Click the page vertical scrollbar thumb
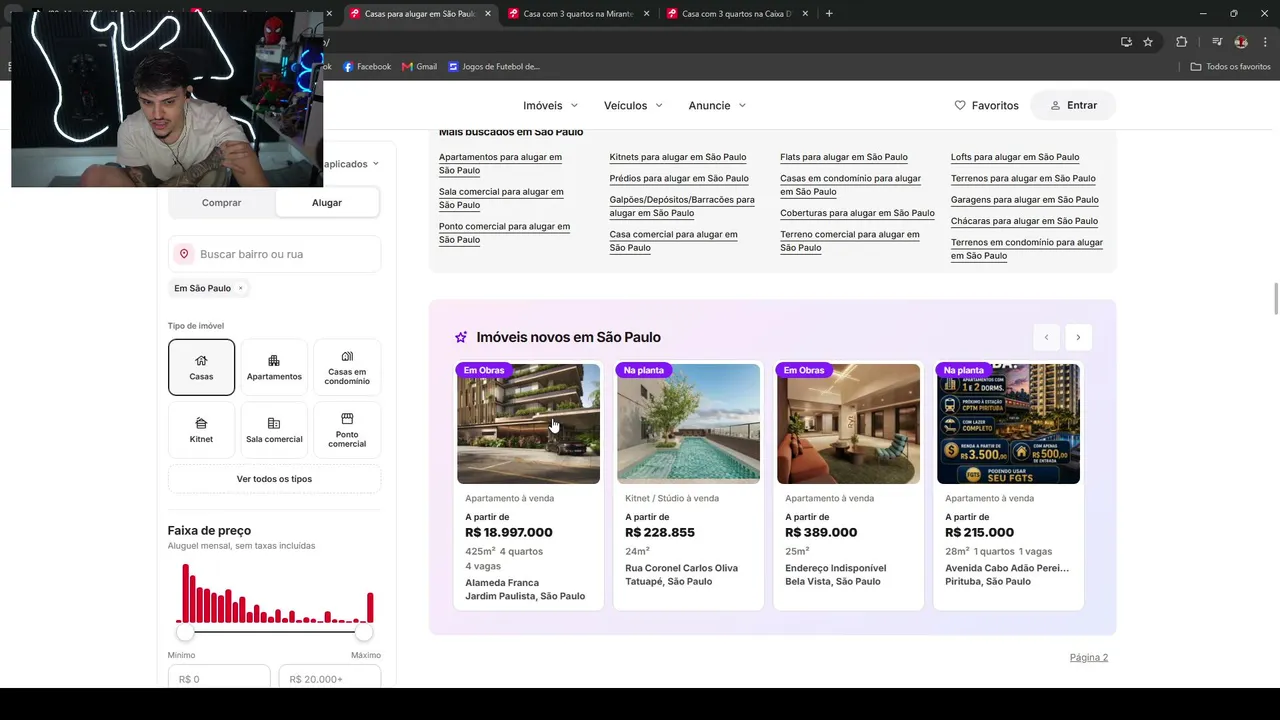The width and height of the screenshot is (1280, 720). [1276, 299]
